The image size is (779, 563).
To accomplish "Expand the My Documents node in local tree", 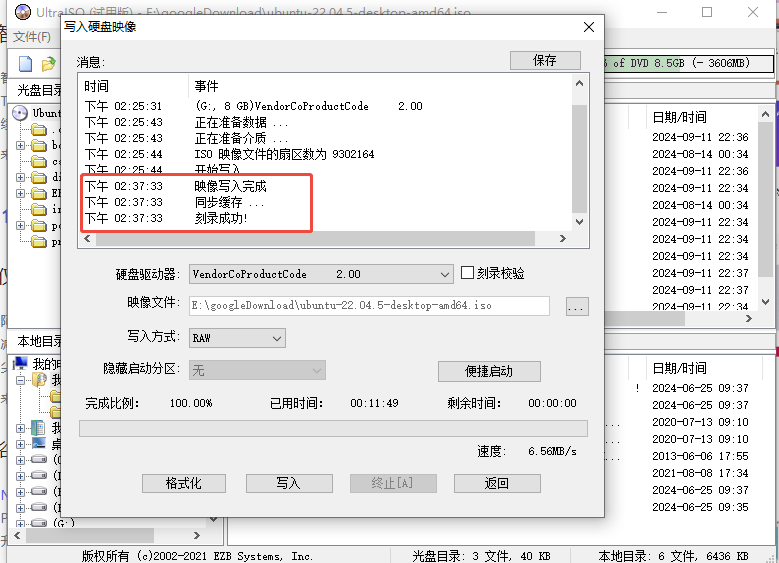I will [x=20, y=428].
